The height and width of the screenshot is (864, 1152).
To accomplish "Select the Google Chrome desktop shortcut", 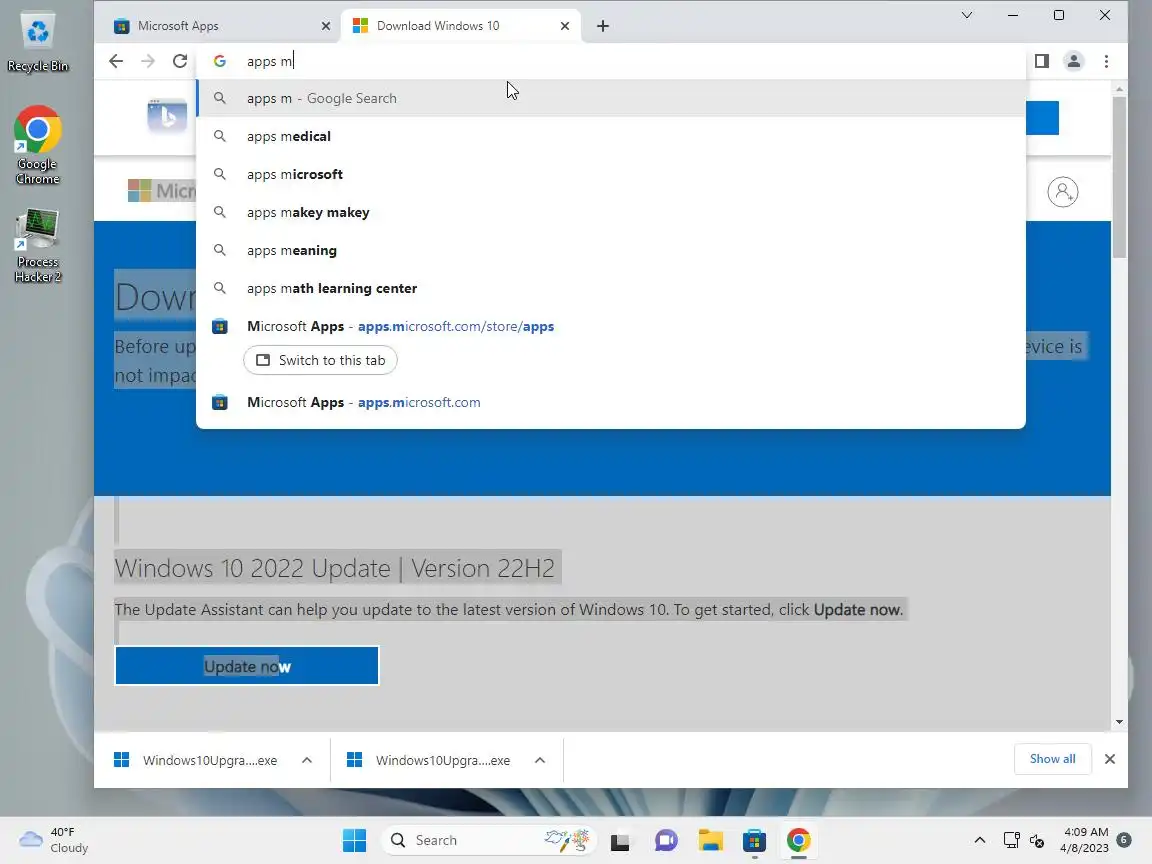I will (37, 145).
